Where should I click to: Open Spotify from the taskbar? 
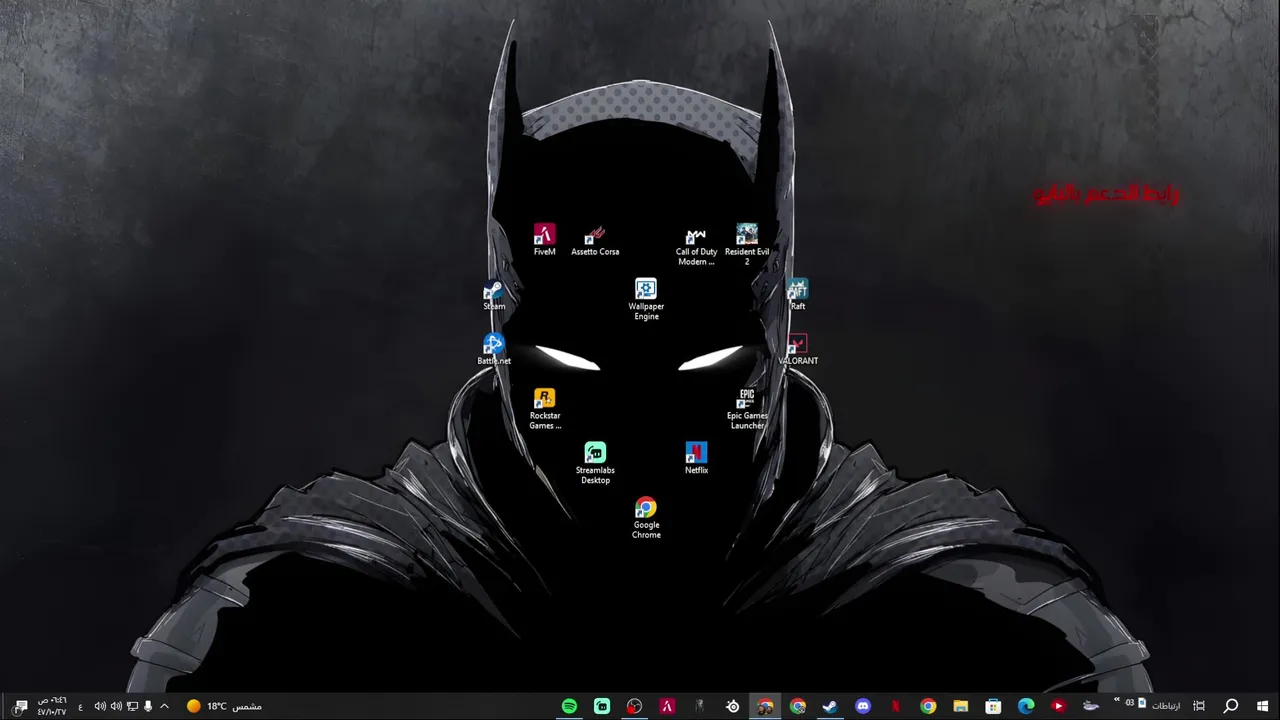[569, 706]
